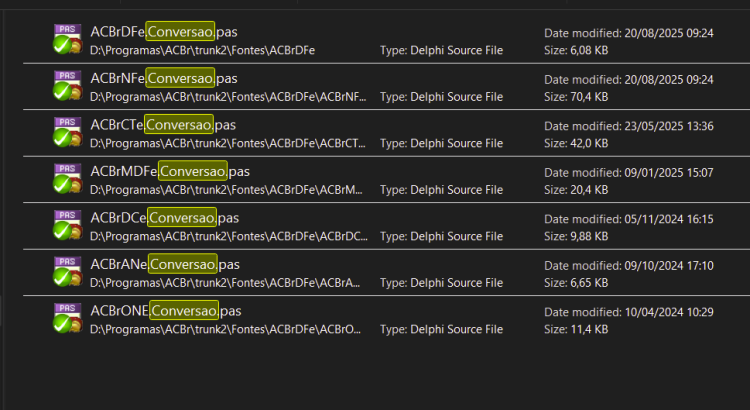The width and height of the screenshot is (750, 410).
Task: Click Date modified 20/08/2025 09:24 for ACBrNFe
Action: tap(629, 79)
